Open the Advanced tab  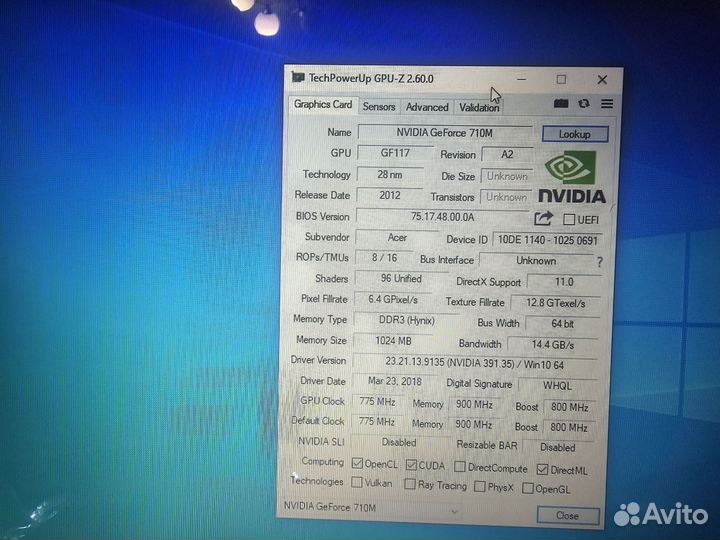[427, 107]
